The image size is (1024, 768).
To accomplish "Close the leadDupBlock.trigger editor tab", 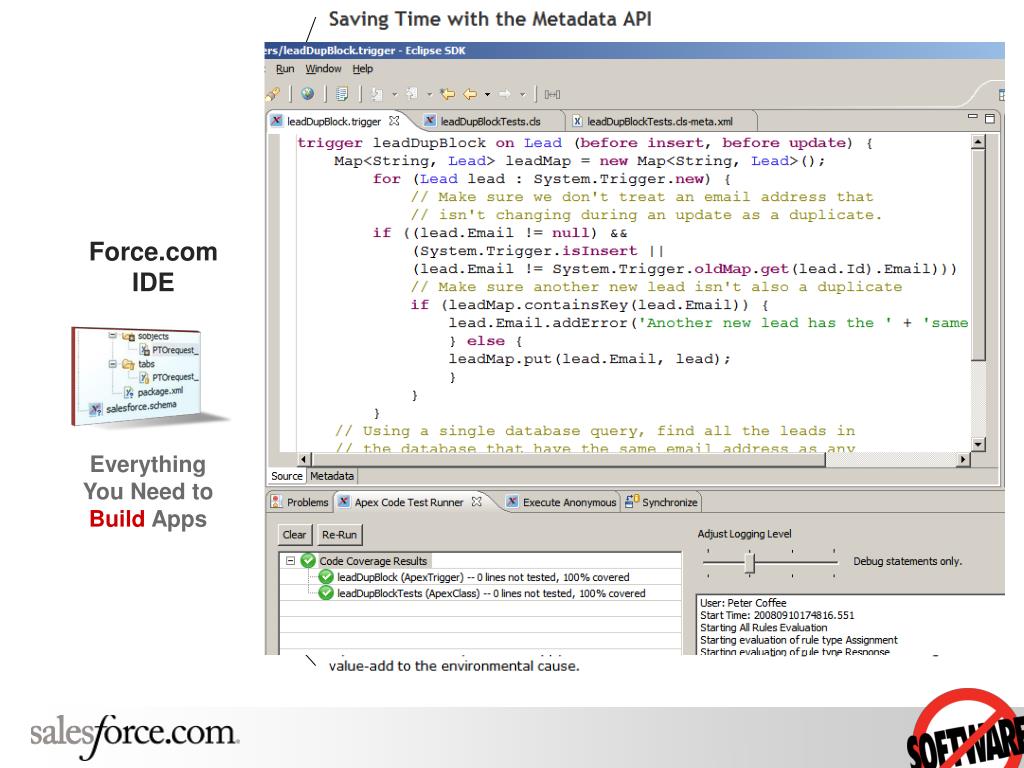I will click(394, 121).
